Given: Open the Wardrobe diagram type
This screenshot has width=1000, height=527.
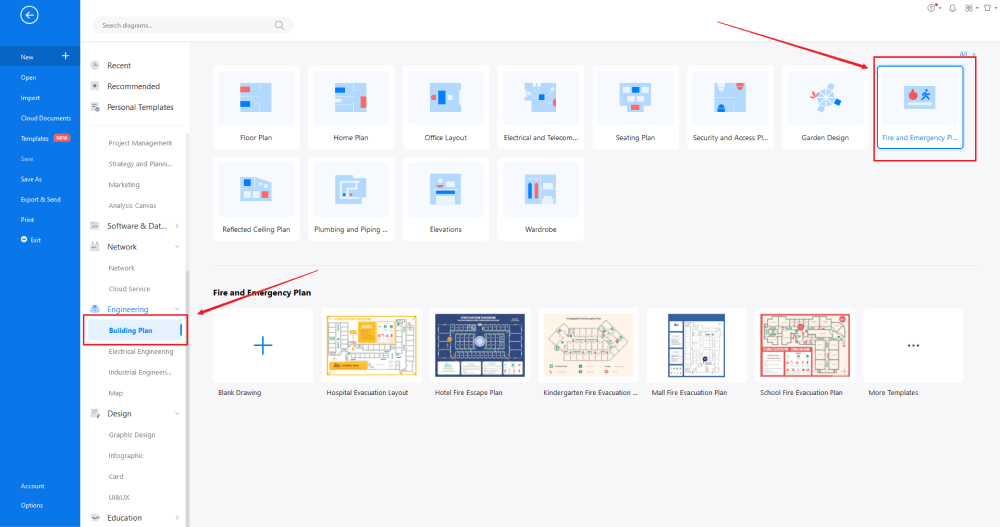Looking at the screenshot, I should 540,190.
